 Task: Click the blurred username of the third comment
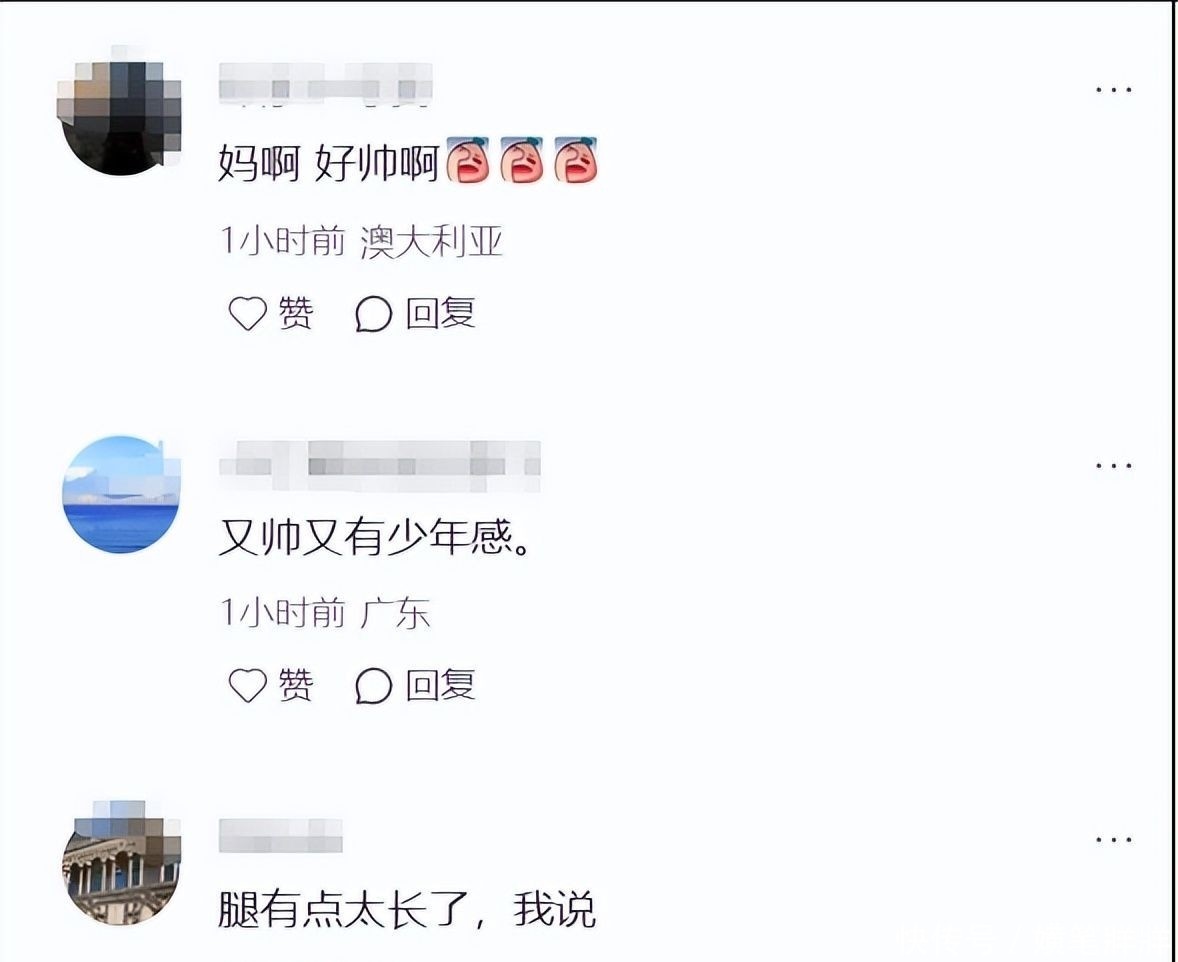[280, 835]
